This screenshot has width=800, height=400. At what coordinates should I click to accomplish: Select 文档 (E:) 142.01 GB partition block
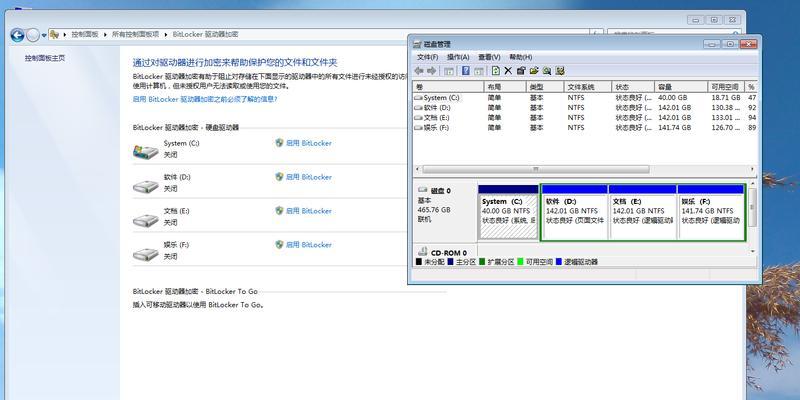pos(643,212)
